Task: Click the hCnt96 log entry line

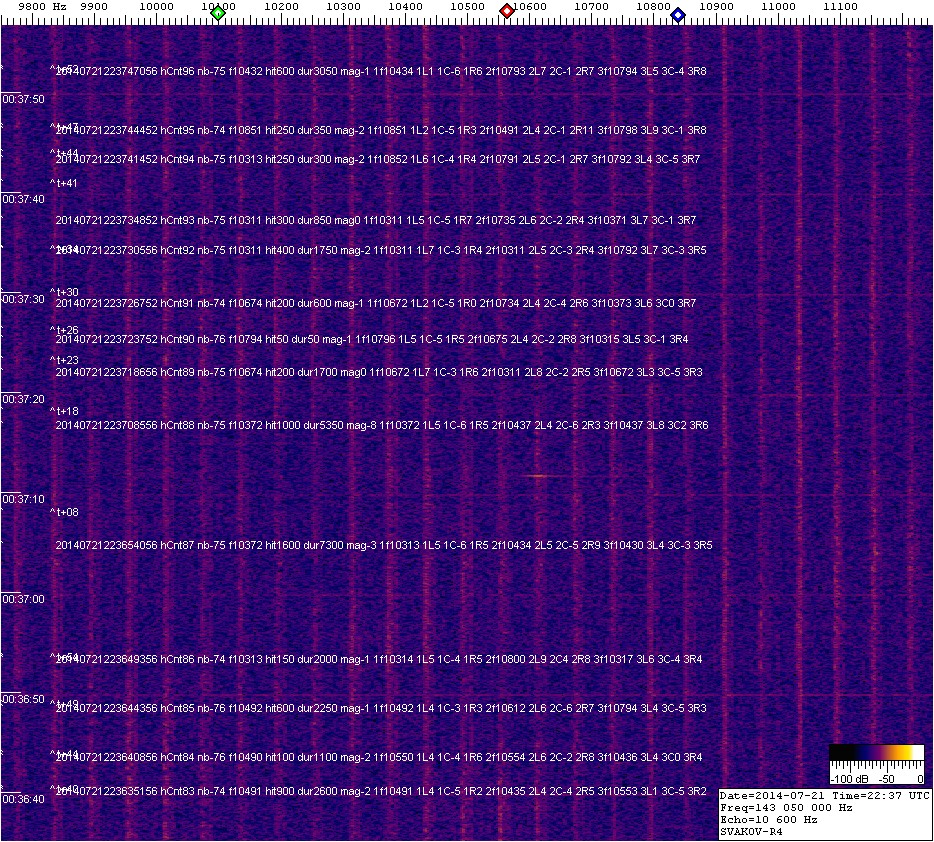Action: coord(380,71)
